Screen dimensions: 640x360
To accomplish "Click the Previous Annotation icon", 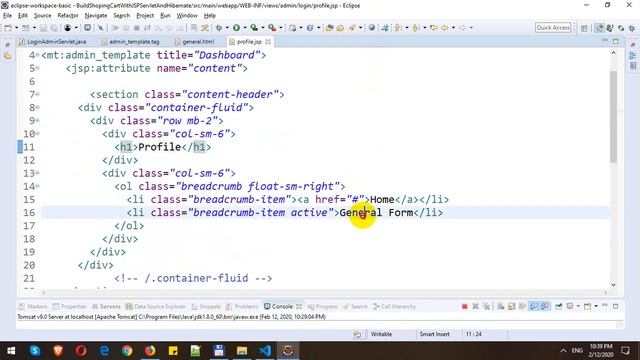I will tap(416, 28).
